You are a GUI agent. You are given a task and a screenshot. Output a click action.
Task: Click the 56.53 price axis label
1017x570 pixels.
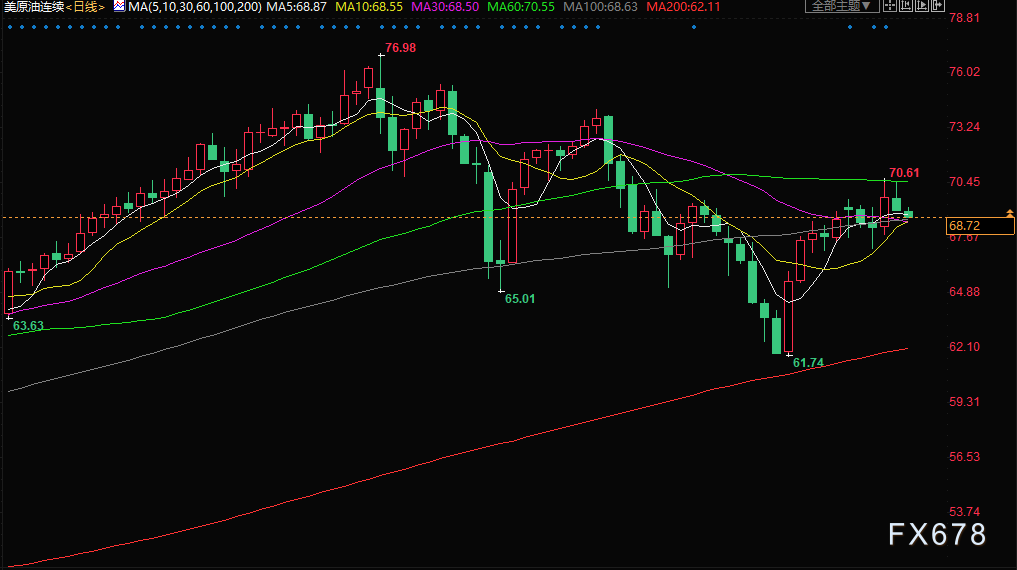[964, 457]
